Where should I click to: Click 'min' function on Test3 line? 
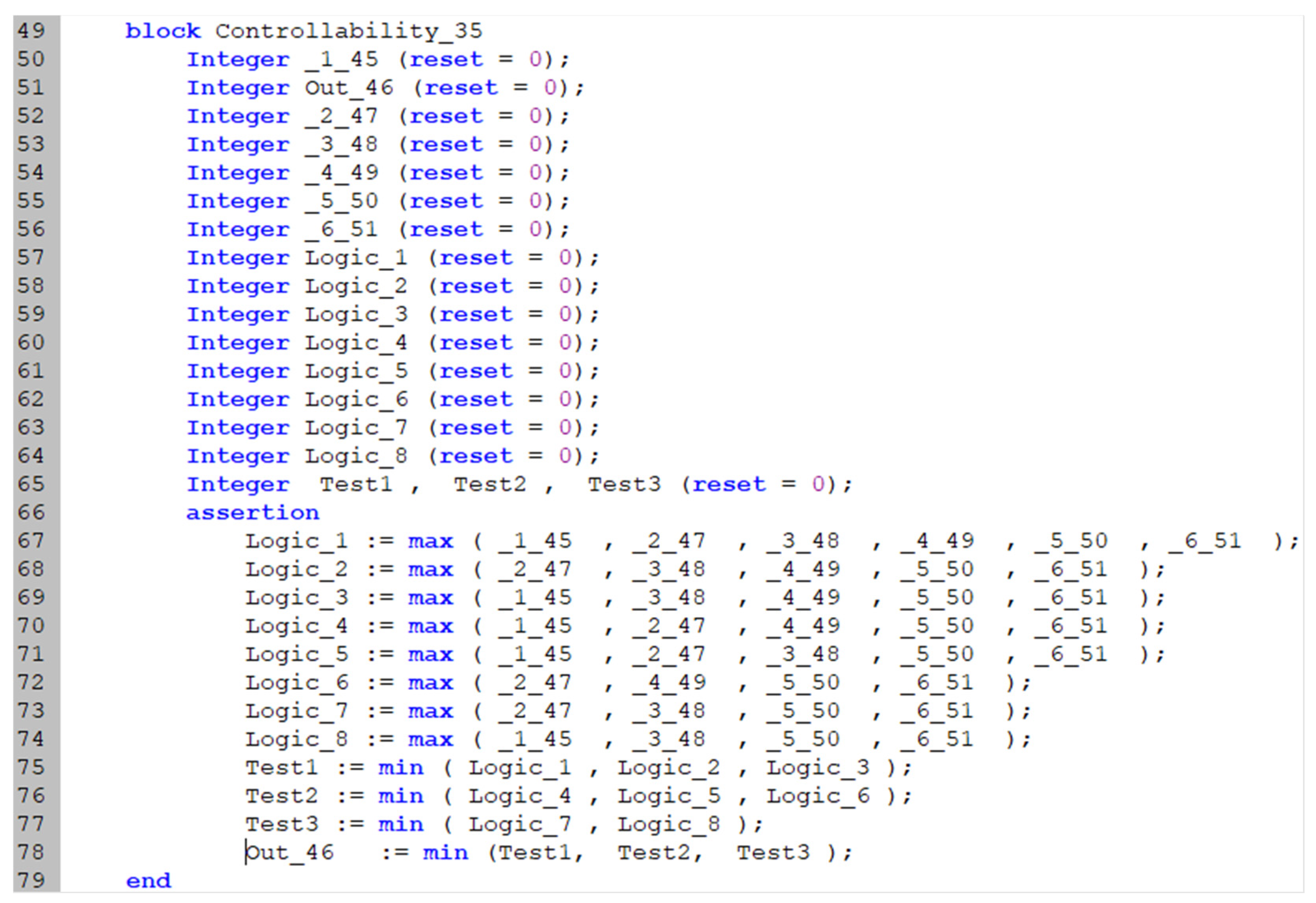click(401, 824)
